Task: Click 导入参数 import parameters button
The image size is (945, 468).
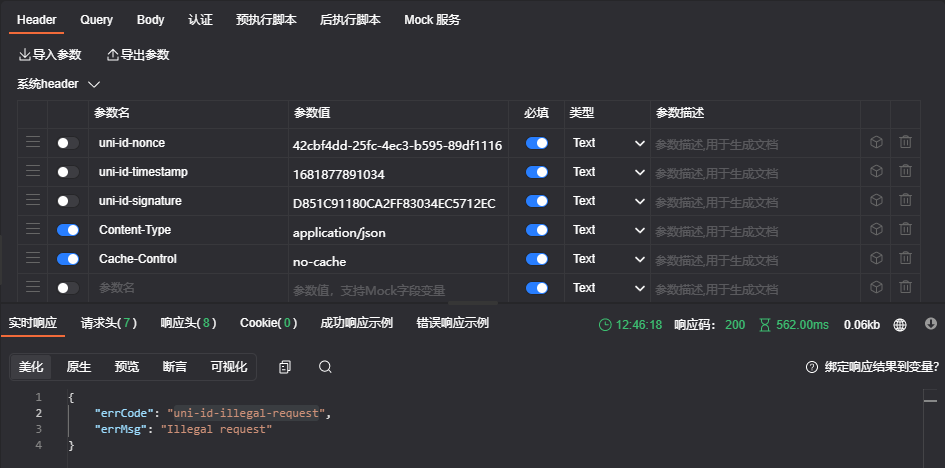Action: point(50,55)
